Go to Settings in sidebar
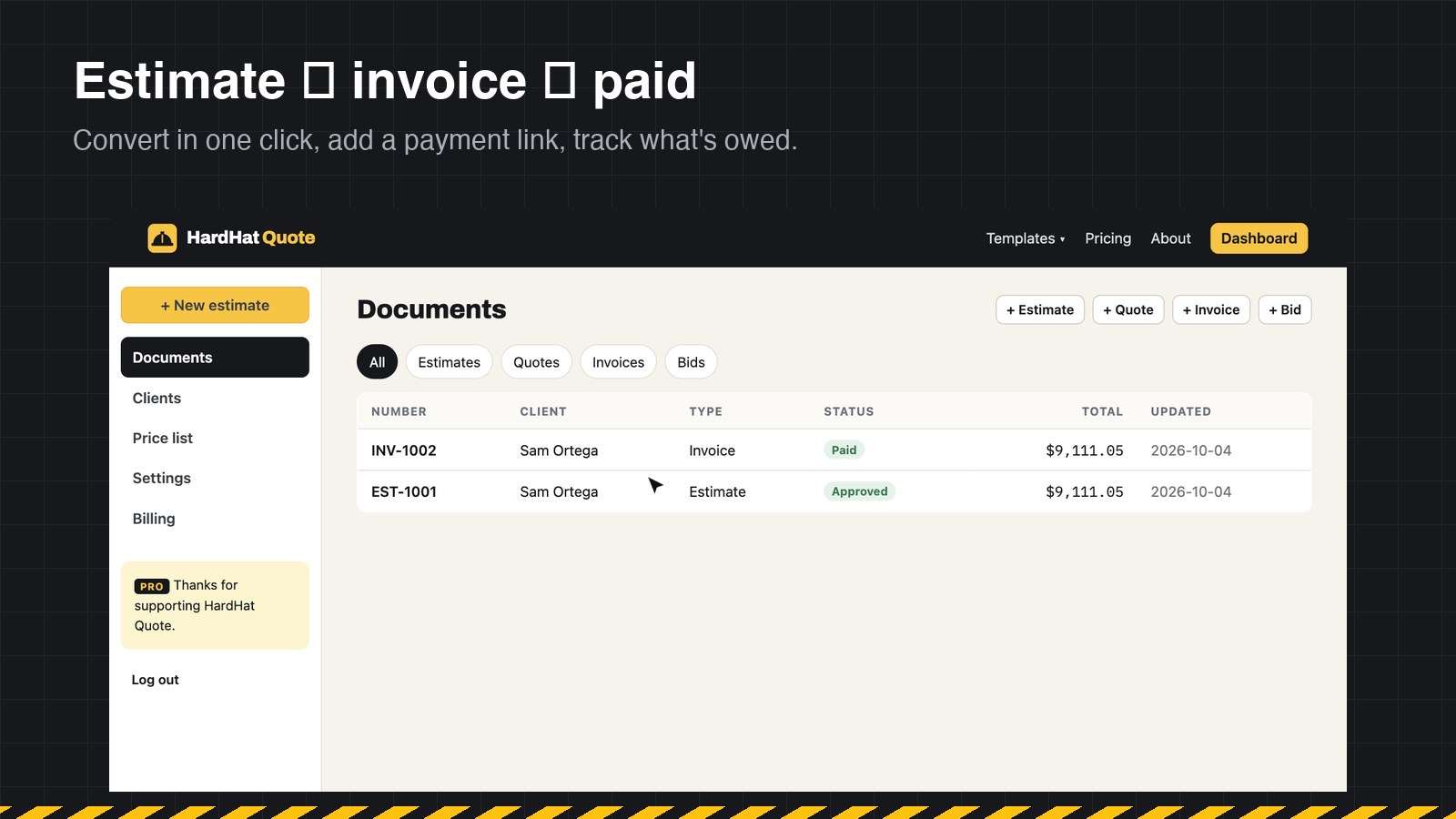 pos(162,478)
